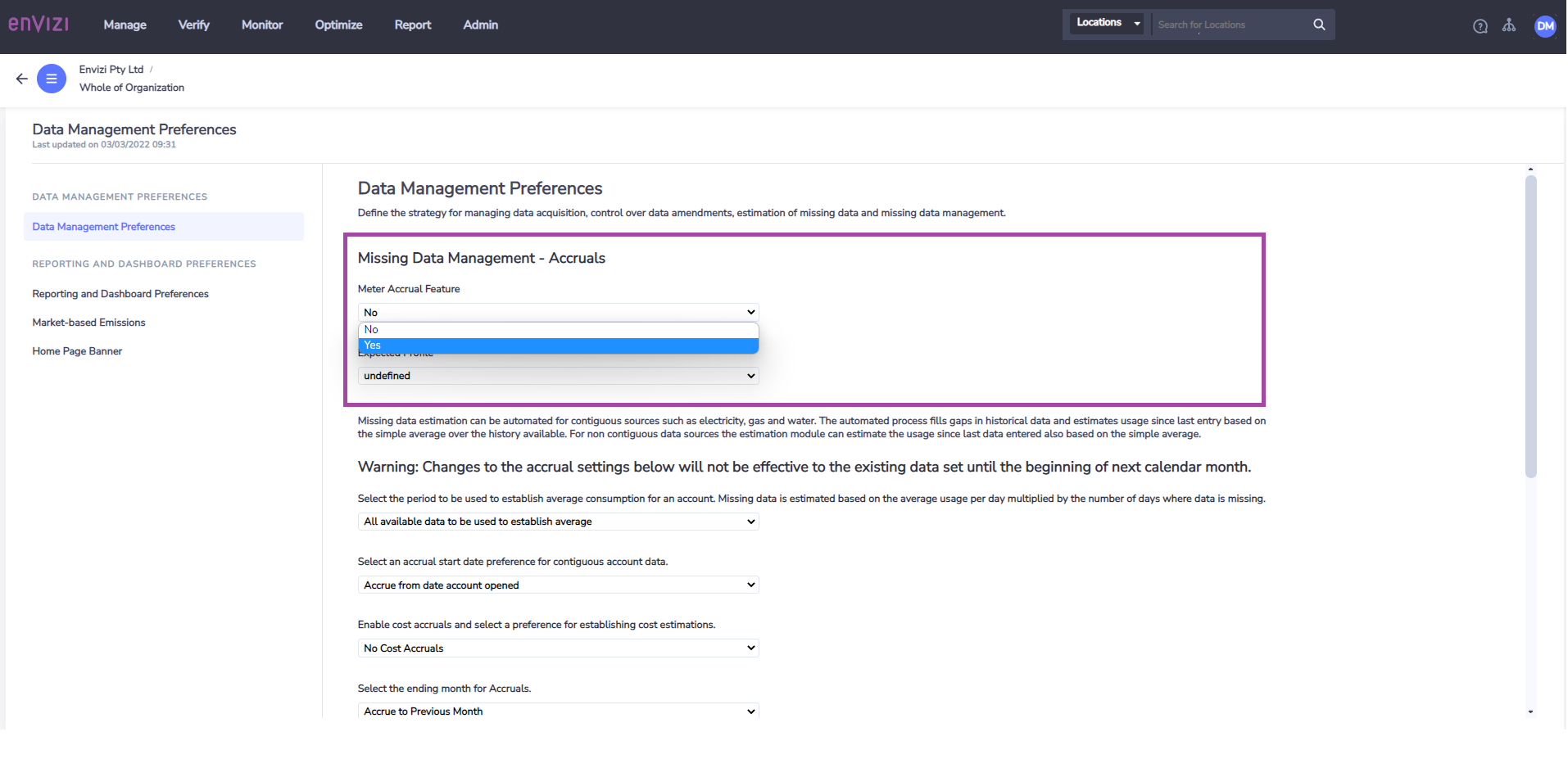The height and width of the screenshot is (777, 1568).
Task: Click the accrual settings Warning text
Action: click(x=804, y=467)
